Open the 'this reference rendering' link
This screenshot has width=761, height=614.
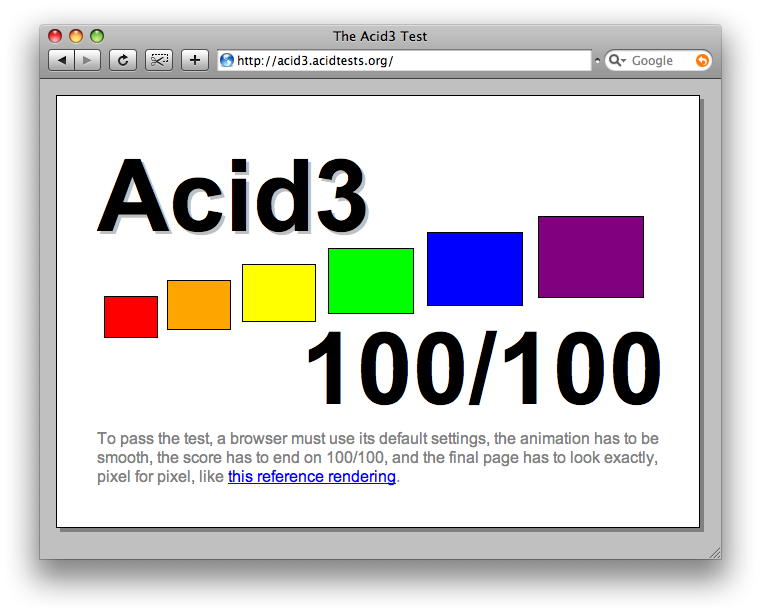[x=312, y=477]
